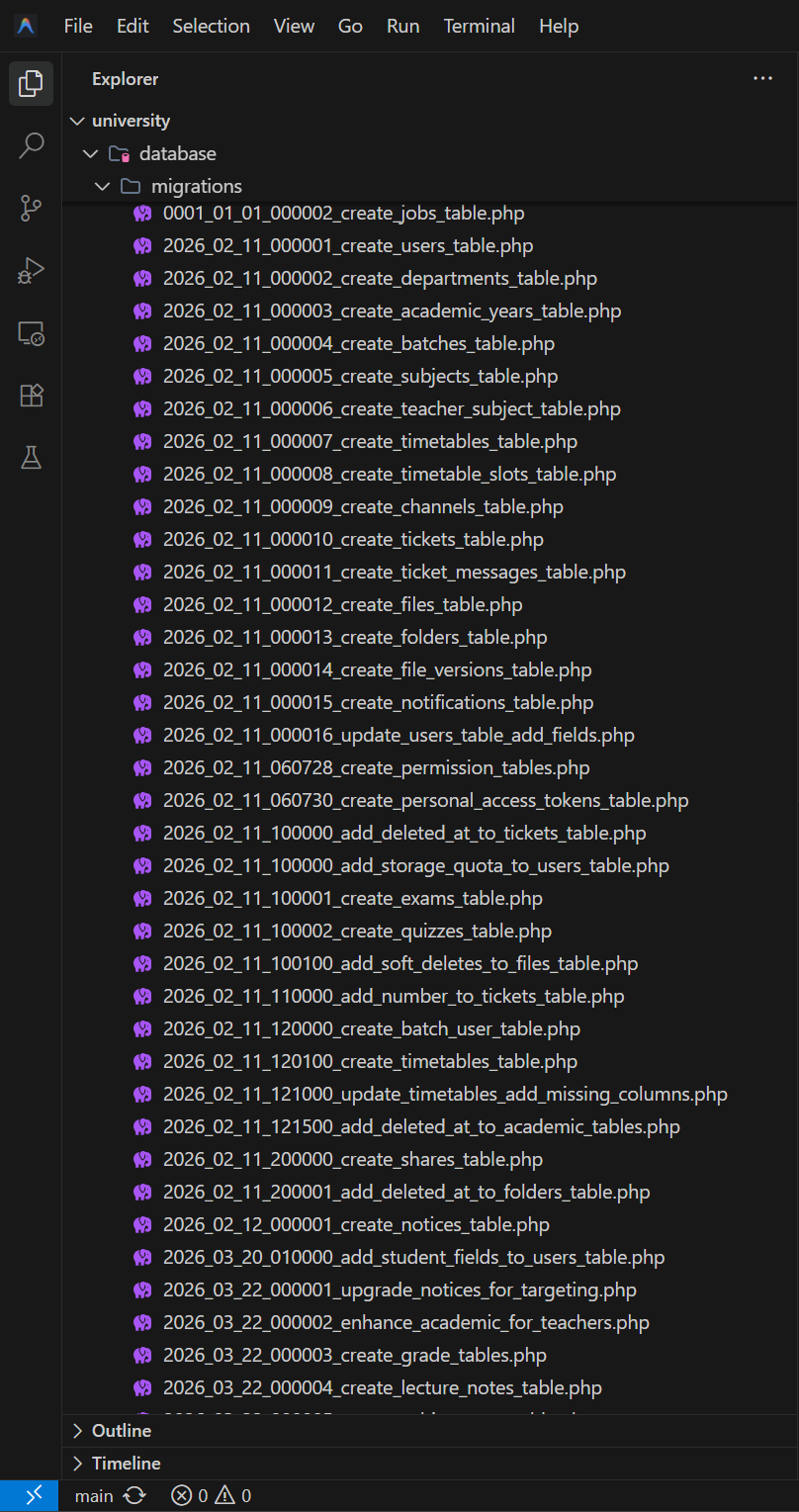
Task: Select the Testing beaker icon
Action: click(31, 457)
